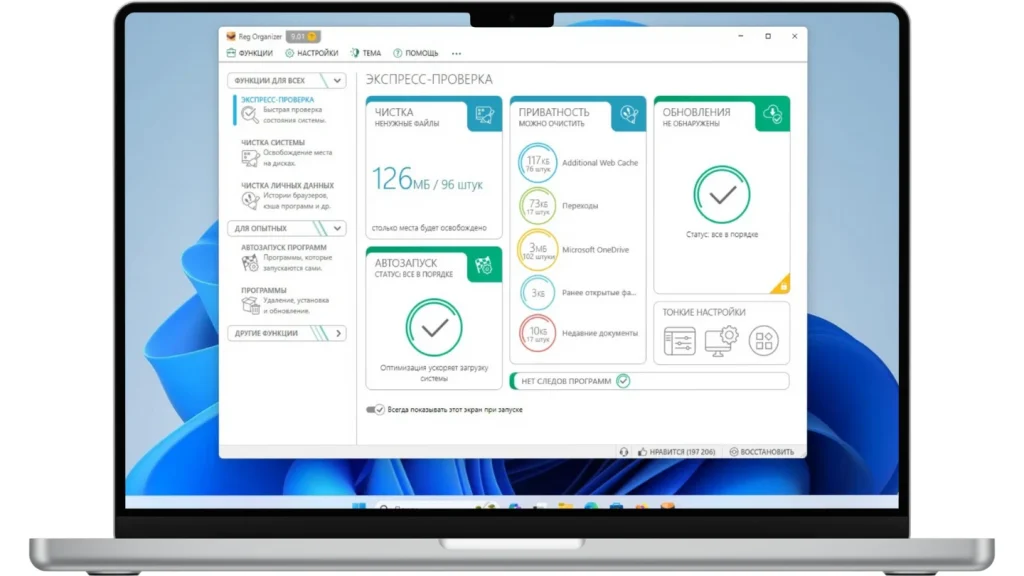Open the round shapes icon in Тонкие настройки
The height and width of the screenshot is (576, 1024).
point(763,341)
